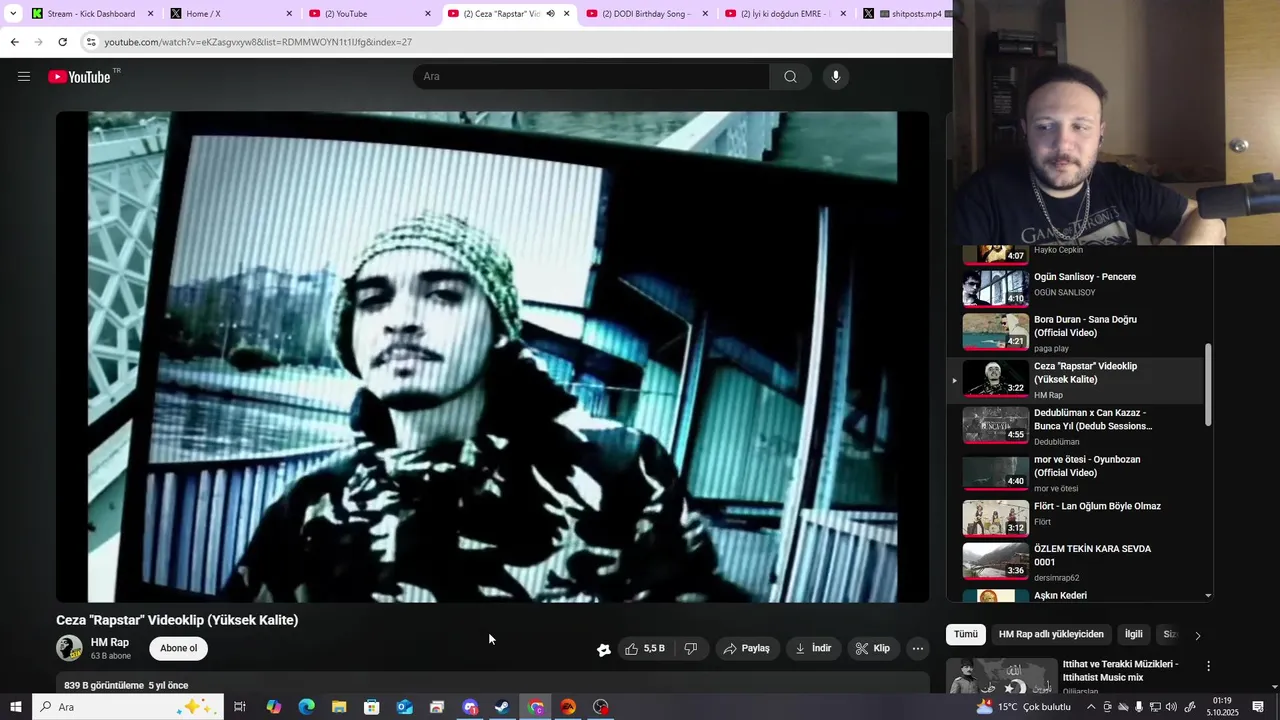1280x720 pixels.
Task: Open Steam from the taskbar
Action: (502, 707)
